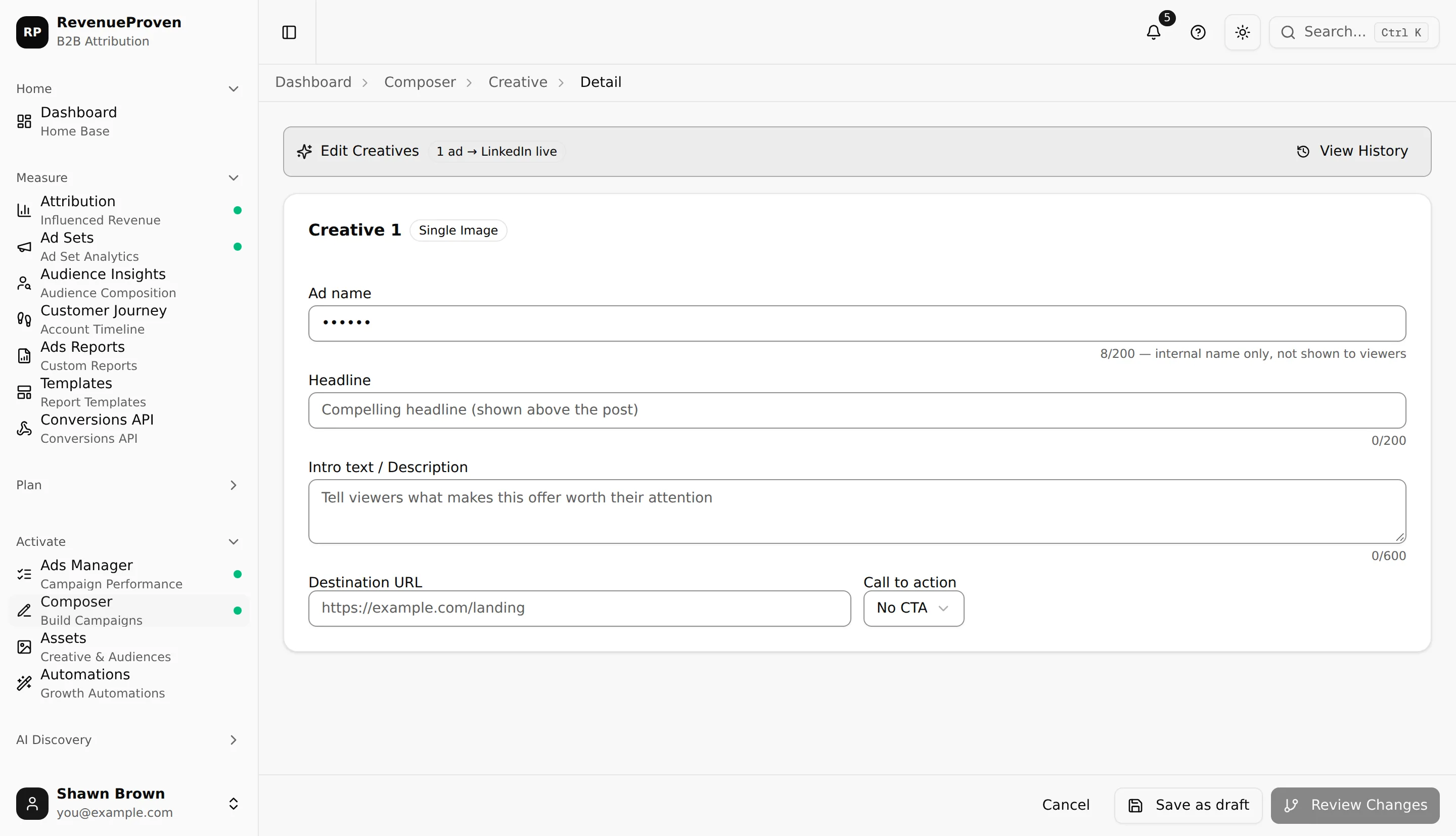Click the Automations magic wand icon
The width and height of the screenshot is (1456, 836).
pos(24,683)
